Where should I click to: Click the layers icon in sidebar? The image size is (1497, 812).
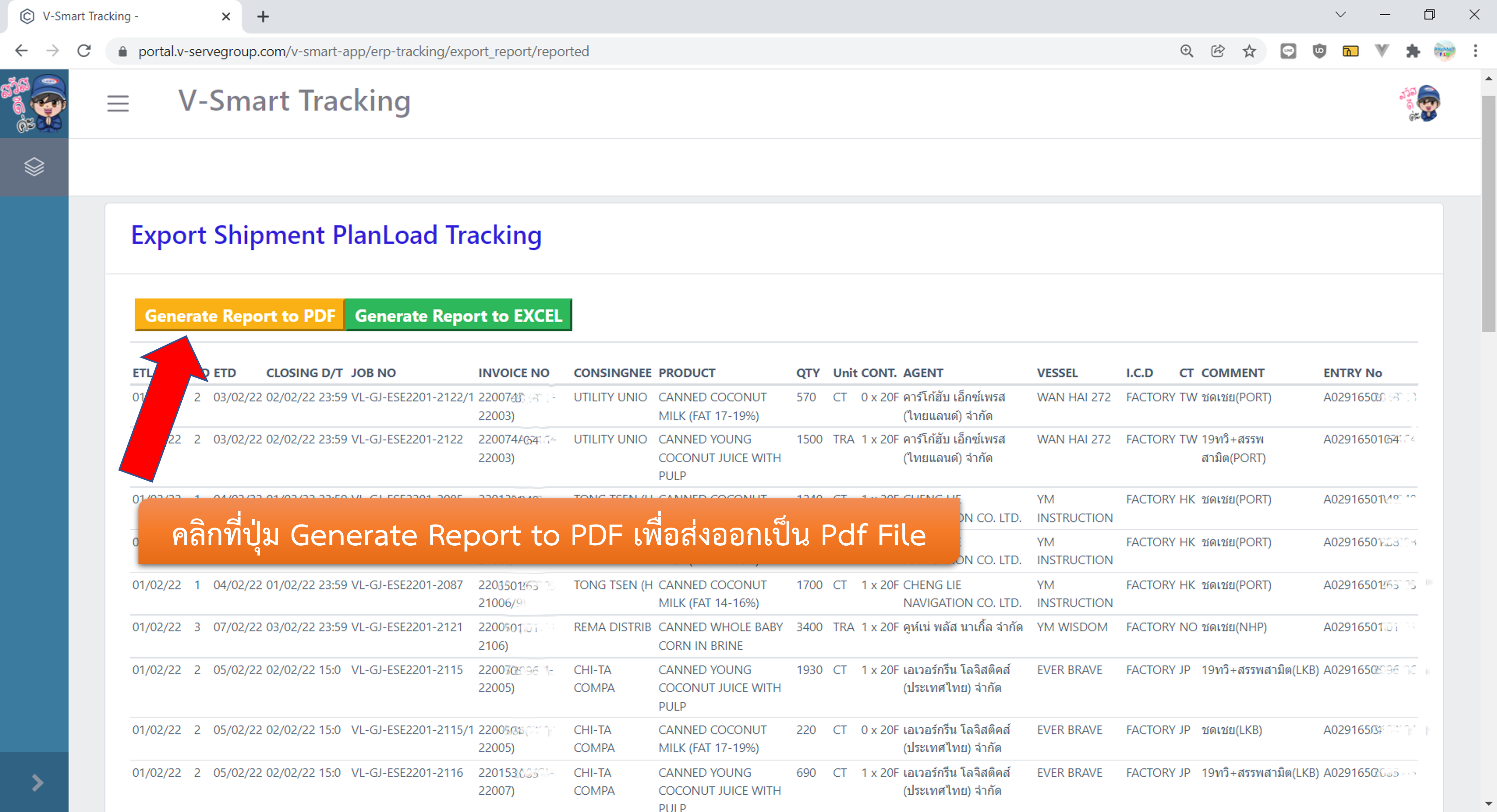34,167
